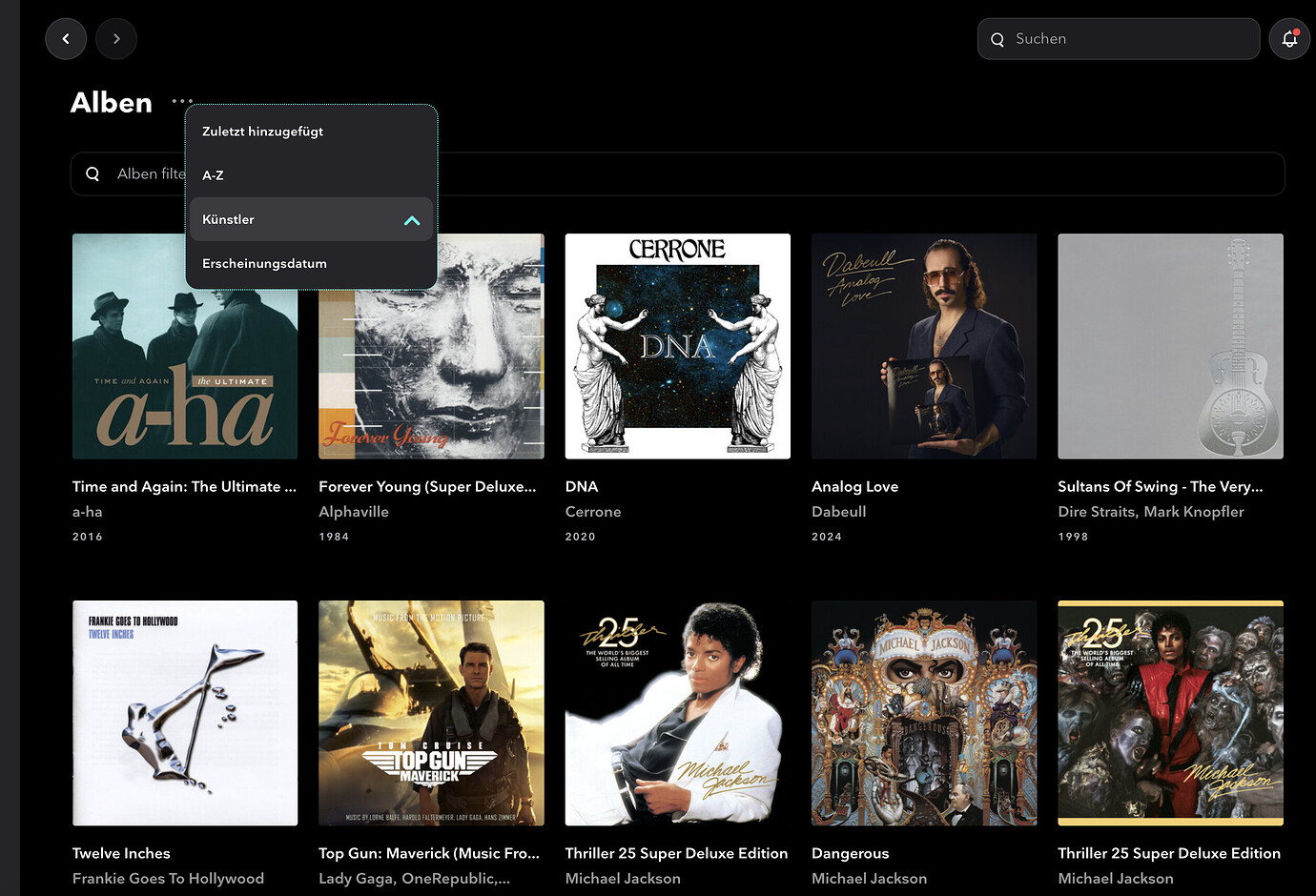
Task: Open the three-dots menu beside Alben
Action: click(182, 101)
